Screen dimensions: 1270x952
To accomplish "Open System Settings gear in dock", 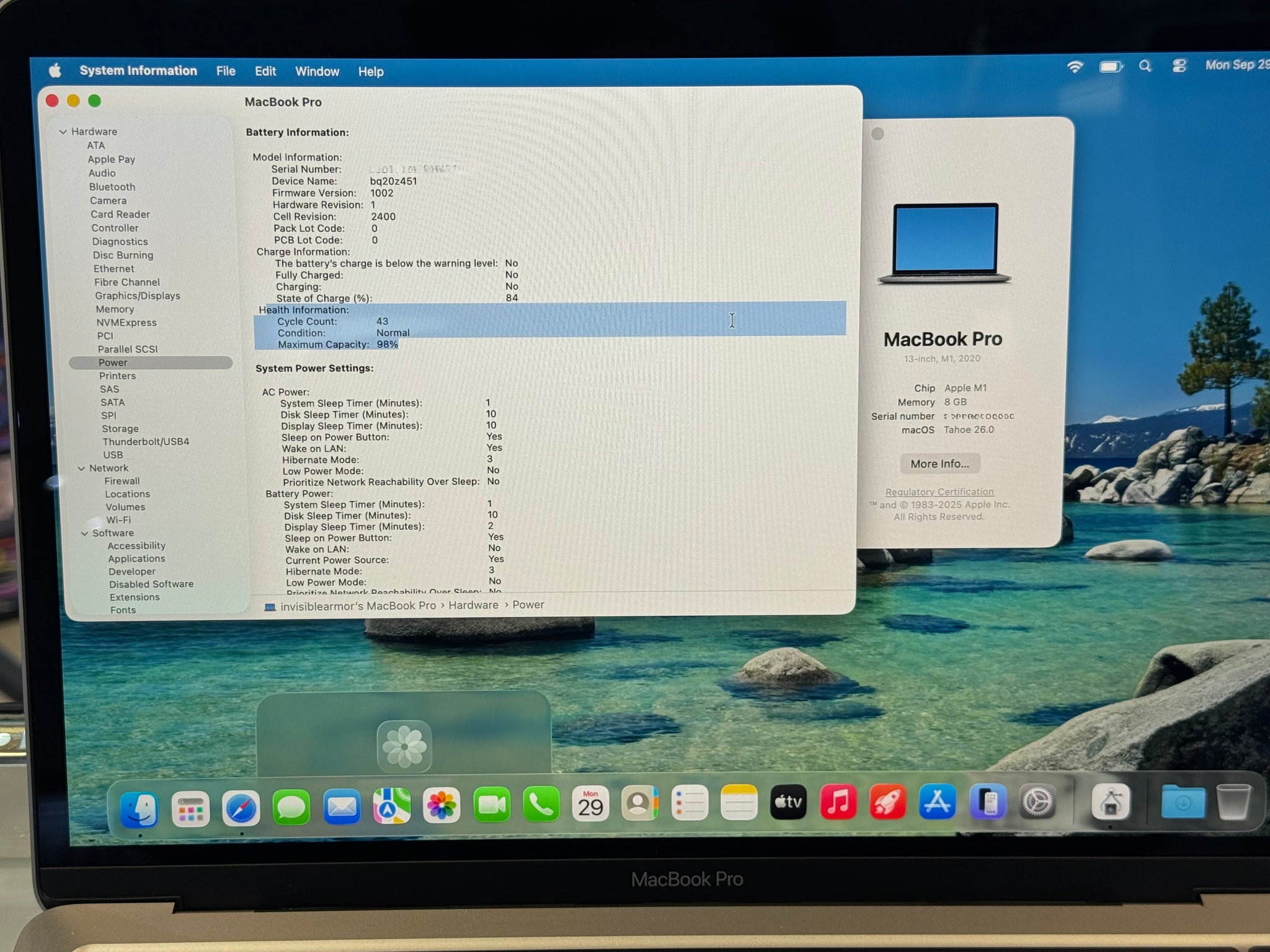I will [x=1037, y=803].
